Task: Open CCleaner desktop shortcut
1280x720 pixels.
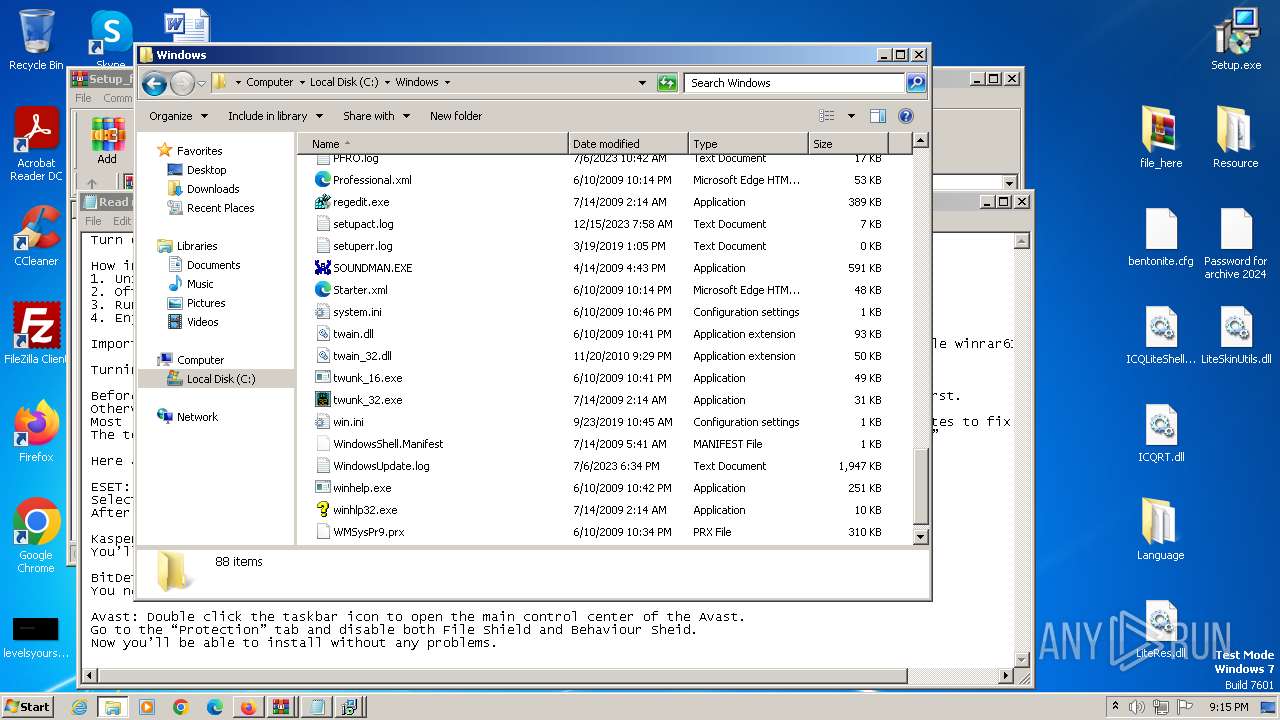Action: (36, 236)
